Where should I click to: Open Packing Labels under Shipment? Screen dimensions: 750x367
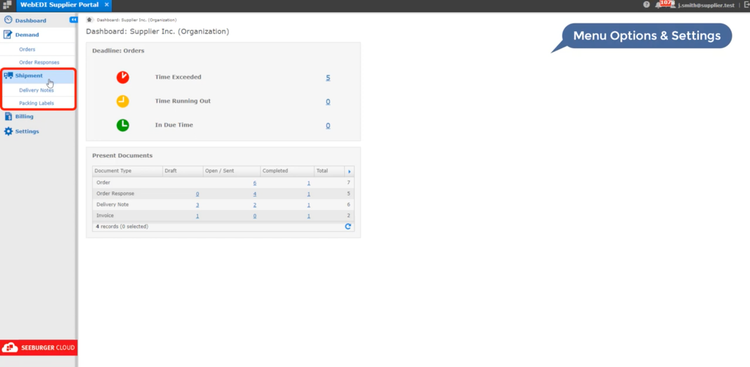pyautogui.click(x=36, y=103)
